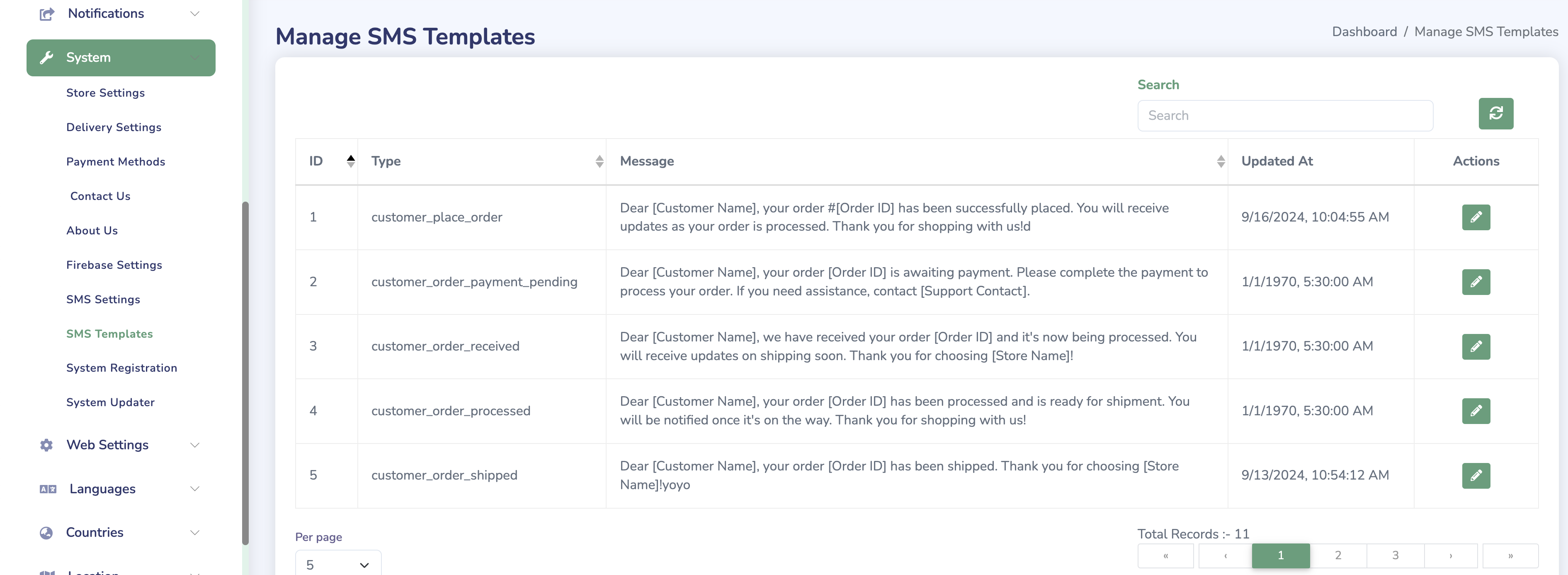Focus the Search input field
This screenshot has width=1568, height=575.
[1285, 116]
